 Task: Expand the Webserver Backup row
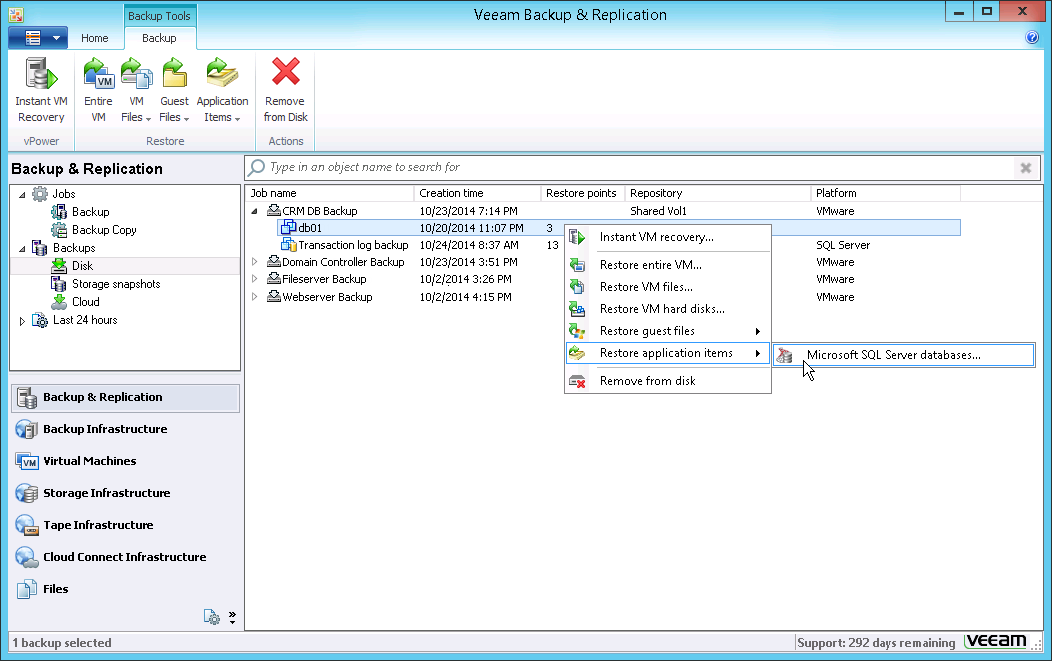255,297
